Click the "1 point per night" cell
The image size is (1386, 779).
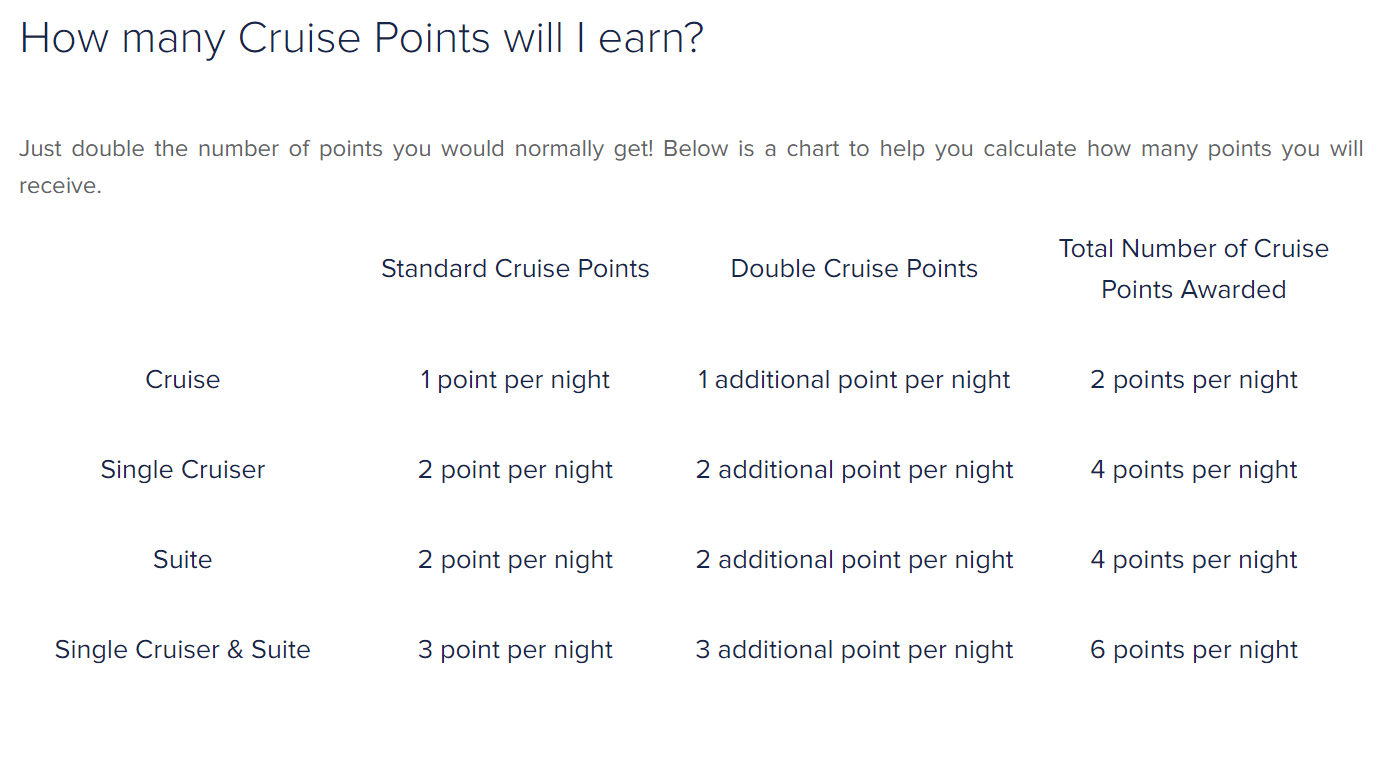[x=515, y=380]
